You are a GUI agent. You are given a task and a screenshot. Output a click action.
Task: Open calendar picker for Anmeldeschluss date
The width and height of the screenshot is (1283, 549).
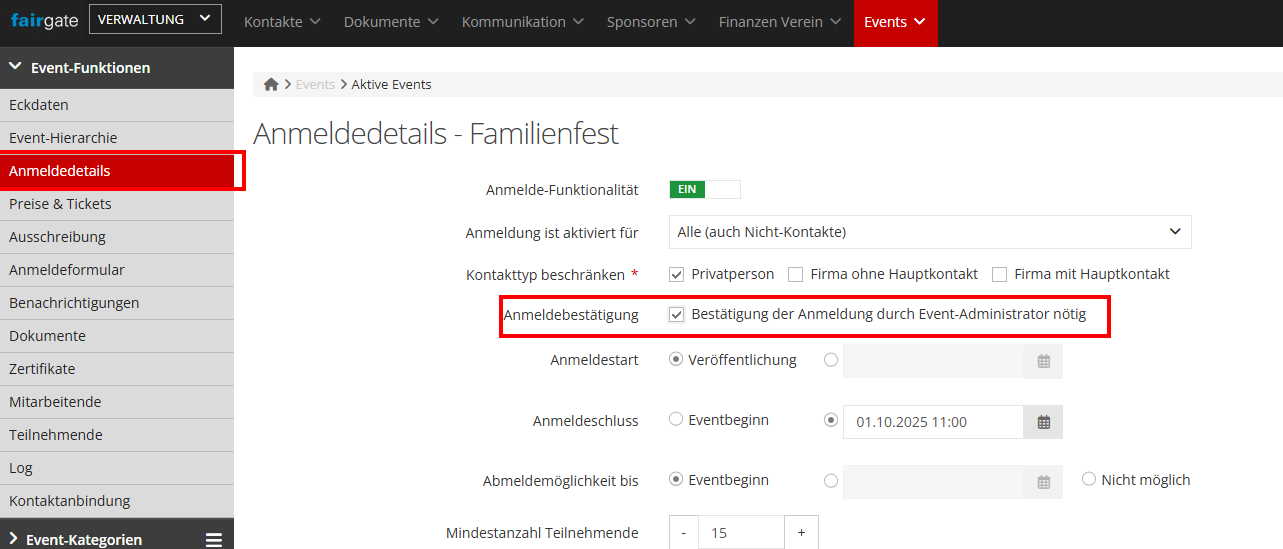pyautogui.click(x=1043, y=422)
